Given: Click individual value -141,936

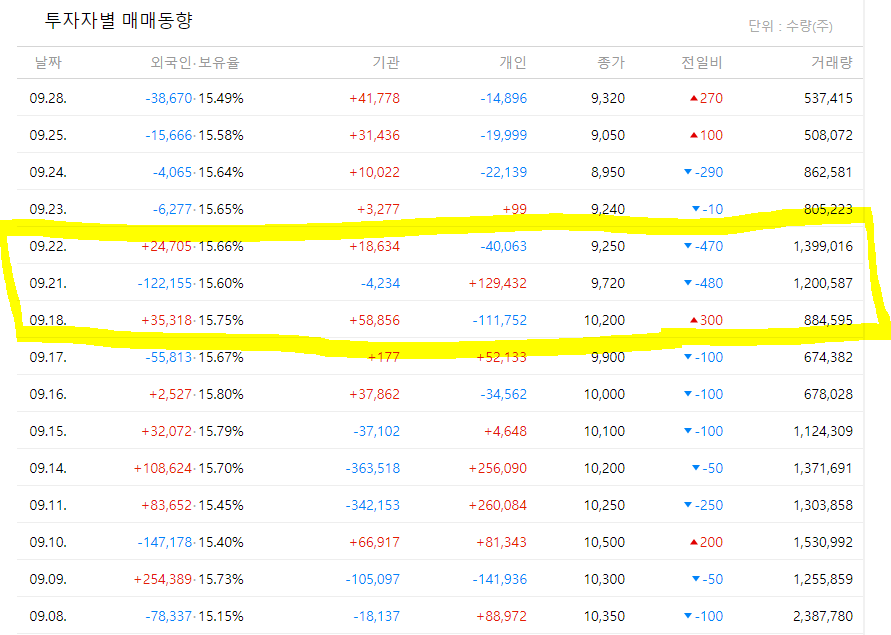Looking at the screenshot, I should [499, 579].
